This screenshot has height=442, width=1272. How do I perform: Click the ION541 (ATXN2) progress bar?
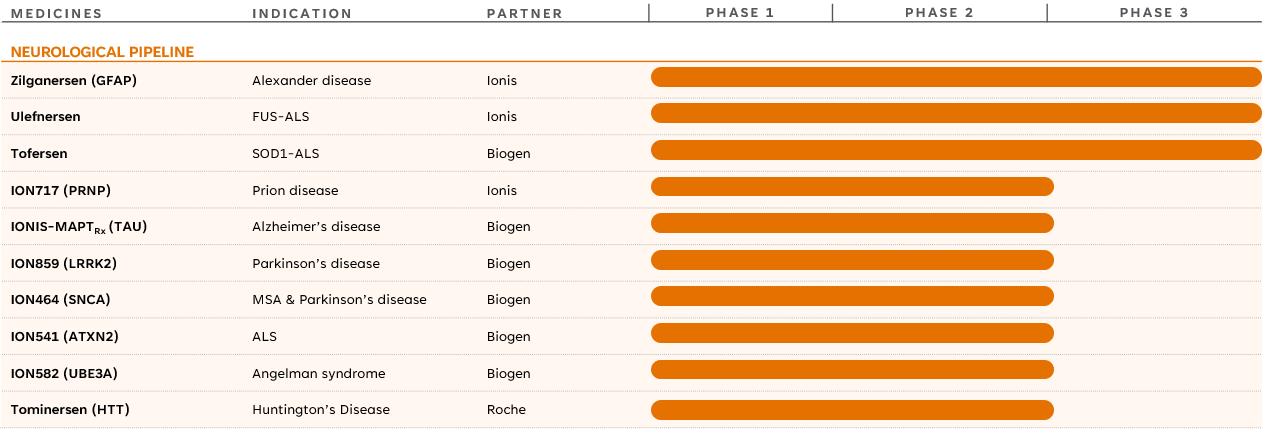pos(852,333)
